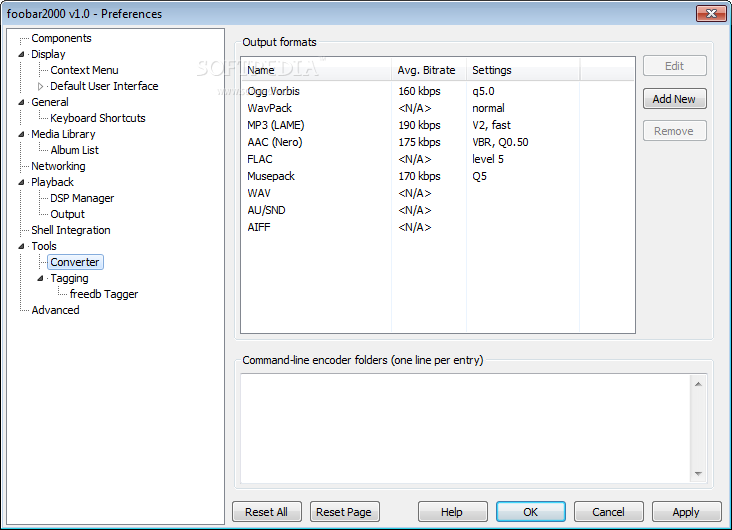Click the 'VBR, Q0.50' settings cell

pos(500,142)
